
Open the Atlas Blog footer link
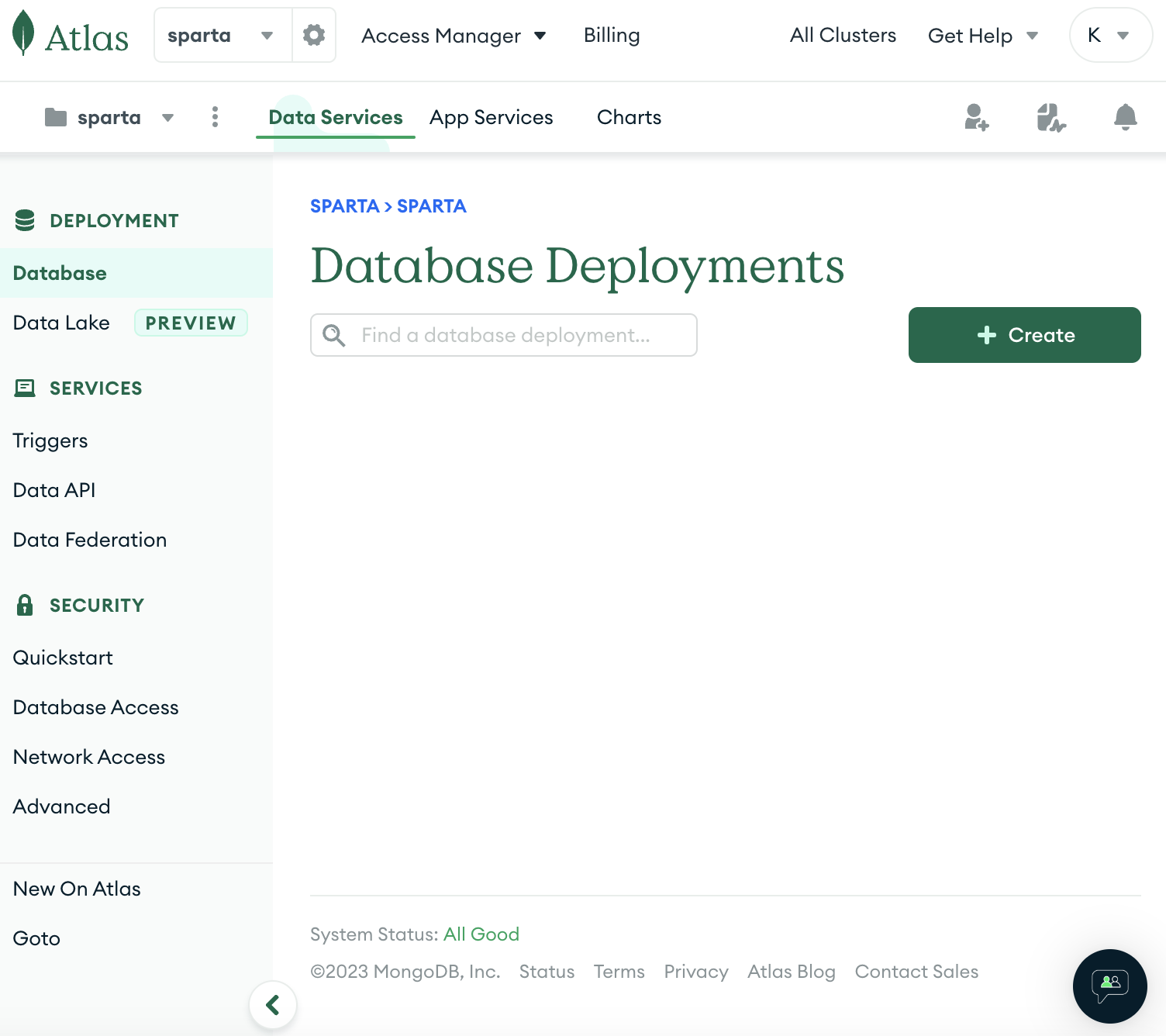[792, 972]
